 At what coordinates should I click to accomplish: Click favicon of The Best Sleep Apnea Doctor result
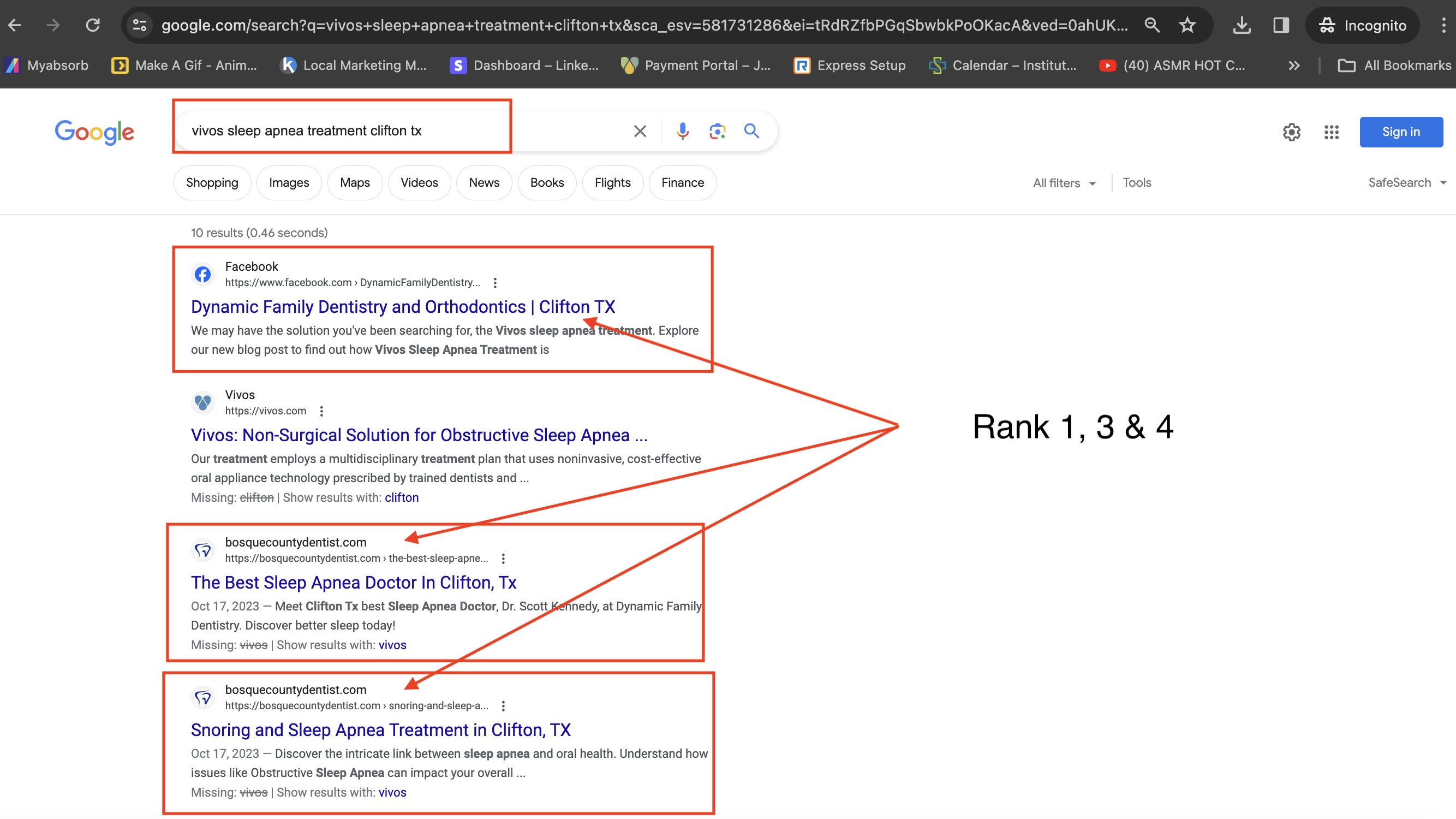[x=202, y=550]
